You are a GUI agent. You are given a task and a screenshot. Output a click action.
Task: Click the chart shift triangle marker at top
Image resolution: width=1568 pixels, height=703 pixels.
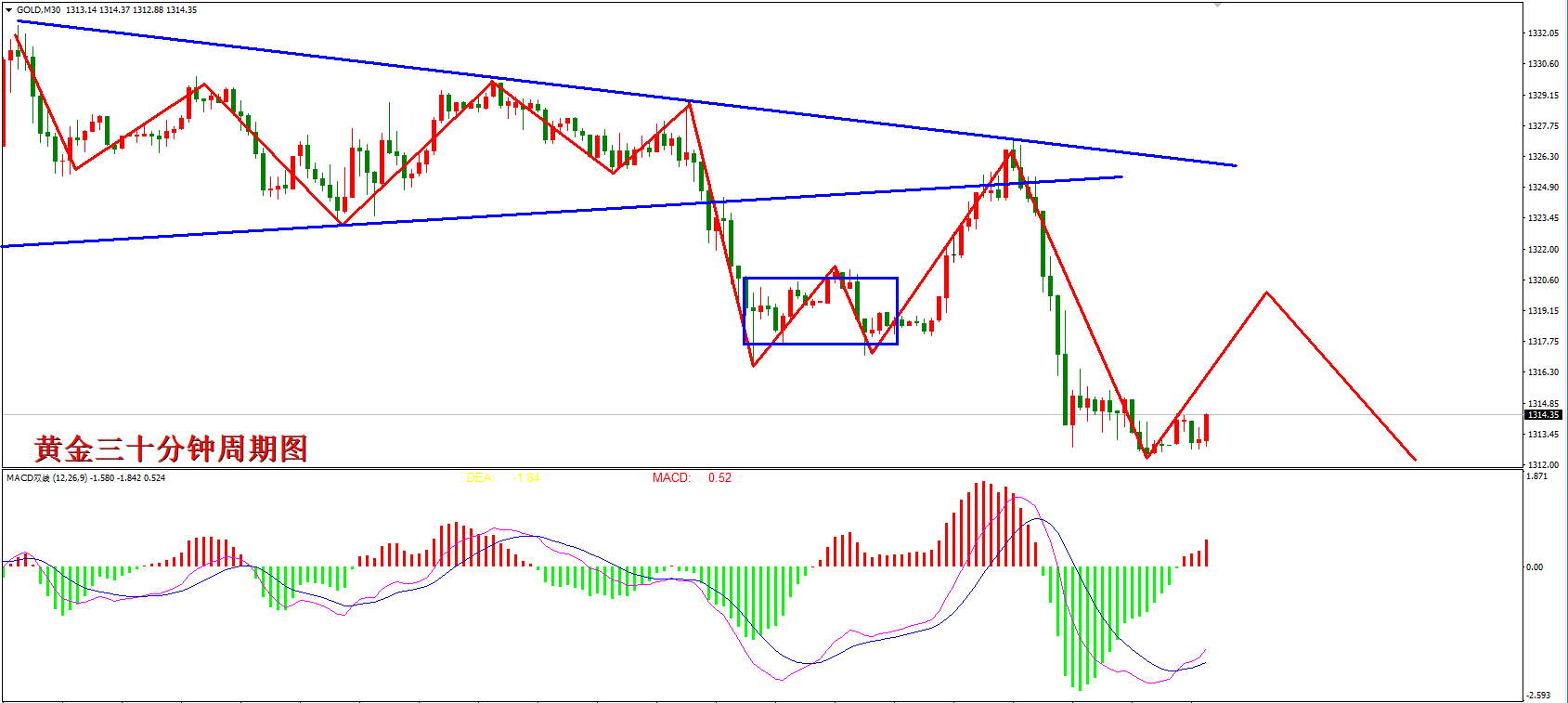pyautogui.click(x=1217, y=6)
